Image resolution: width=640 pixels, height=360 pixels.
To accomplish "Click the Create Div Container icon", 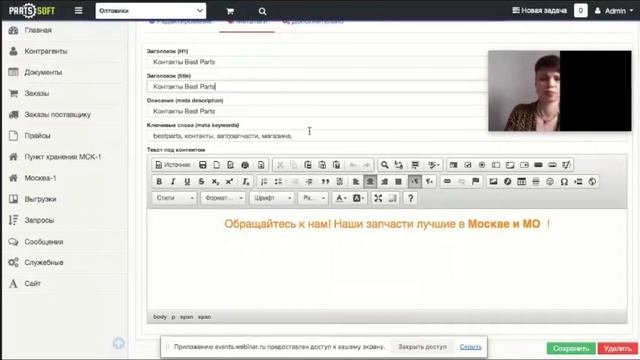I will pyautogui.click(x=340, y=182).
